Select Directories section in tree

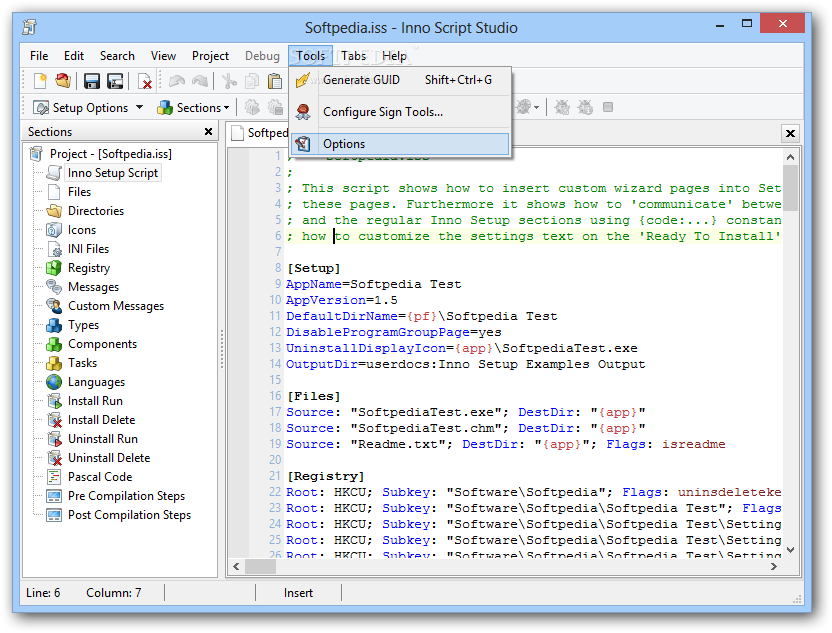[96, 211]
